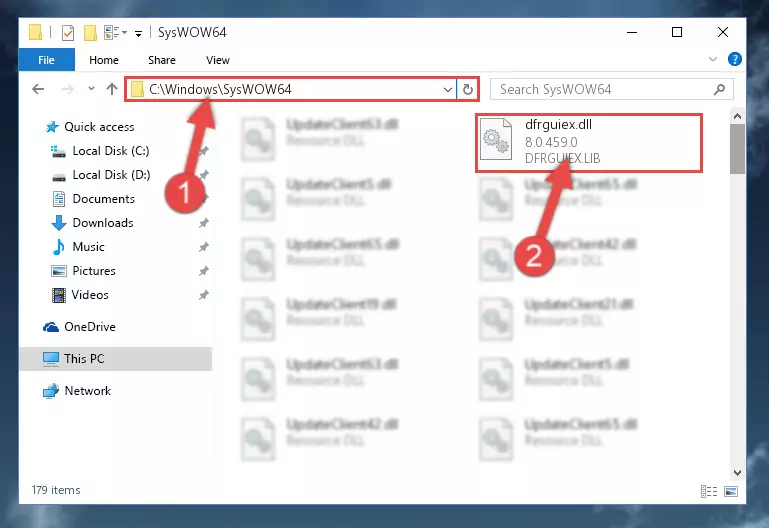Click the Downloads blue arrow icon
Image resolution: width=769 pixels, height=528 pixels.
coord(59,223)
